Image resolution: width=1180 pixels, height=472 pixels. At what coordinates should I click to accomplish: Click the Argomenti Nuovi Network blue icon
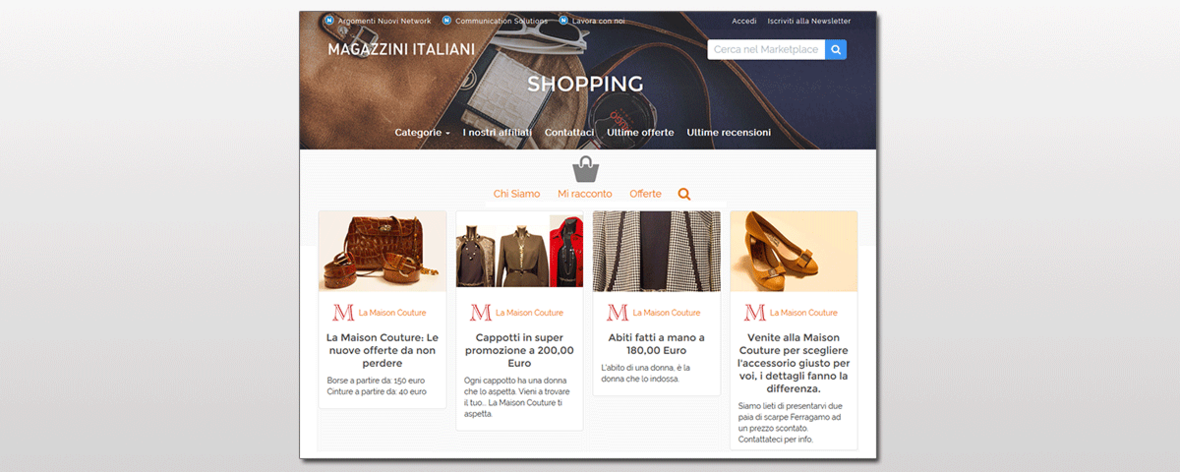tap(330, 20)
